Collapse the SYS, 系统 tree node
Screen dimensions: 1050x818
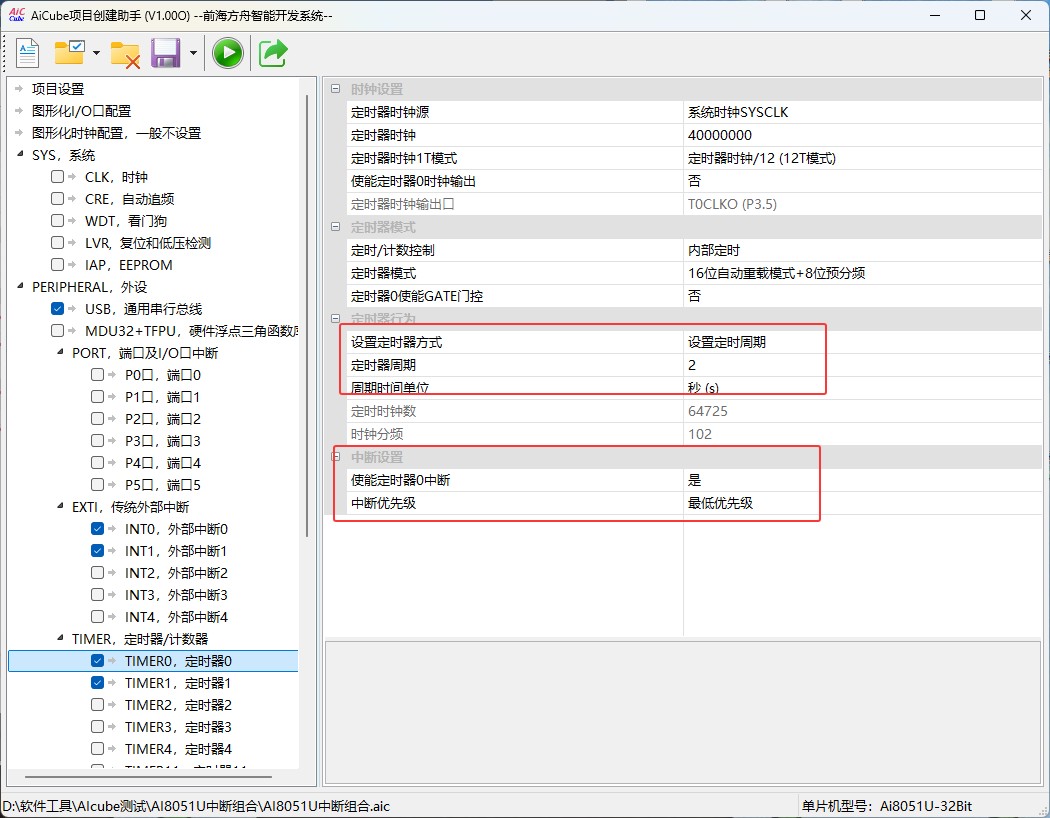[x=20, y=155]
